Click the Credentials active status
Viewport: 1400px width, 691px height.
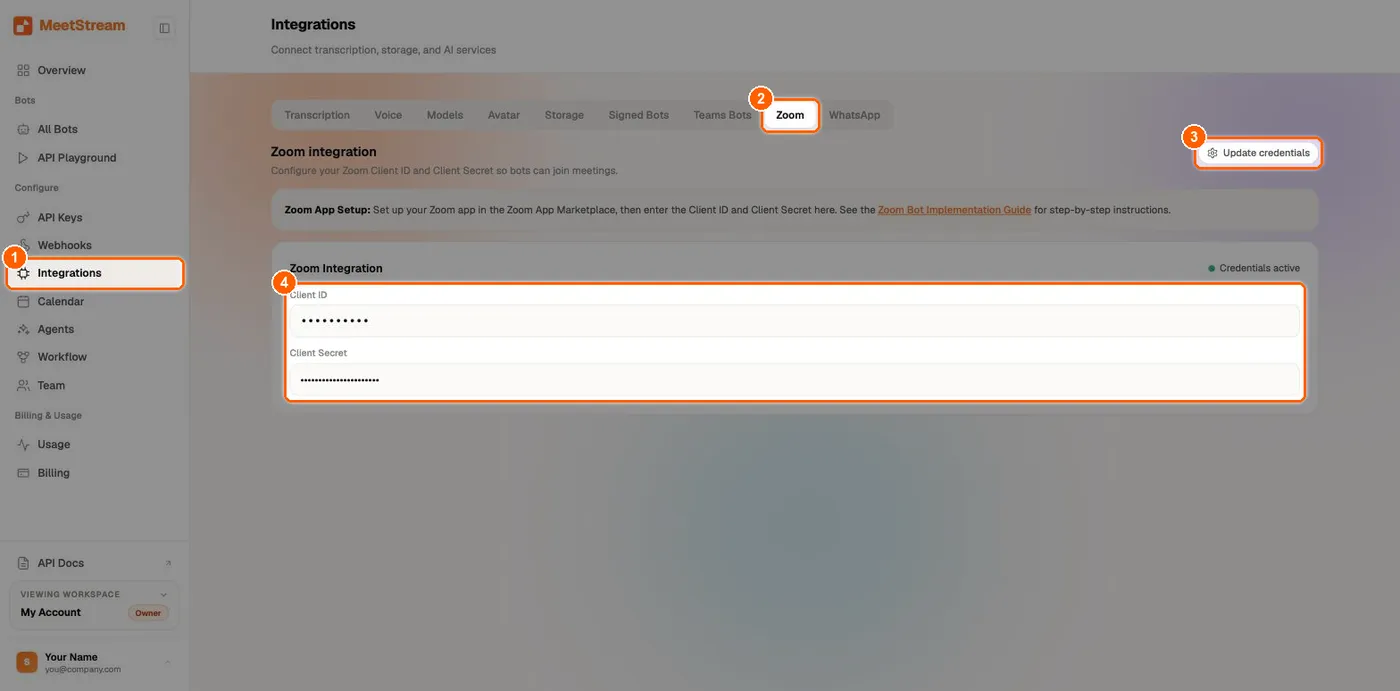coord(1254,268)
